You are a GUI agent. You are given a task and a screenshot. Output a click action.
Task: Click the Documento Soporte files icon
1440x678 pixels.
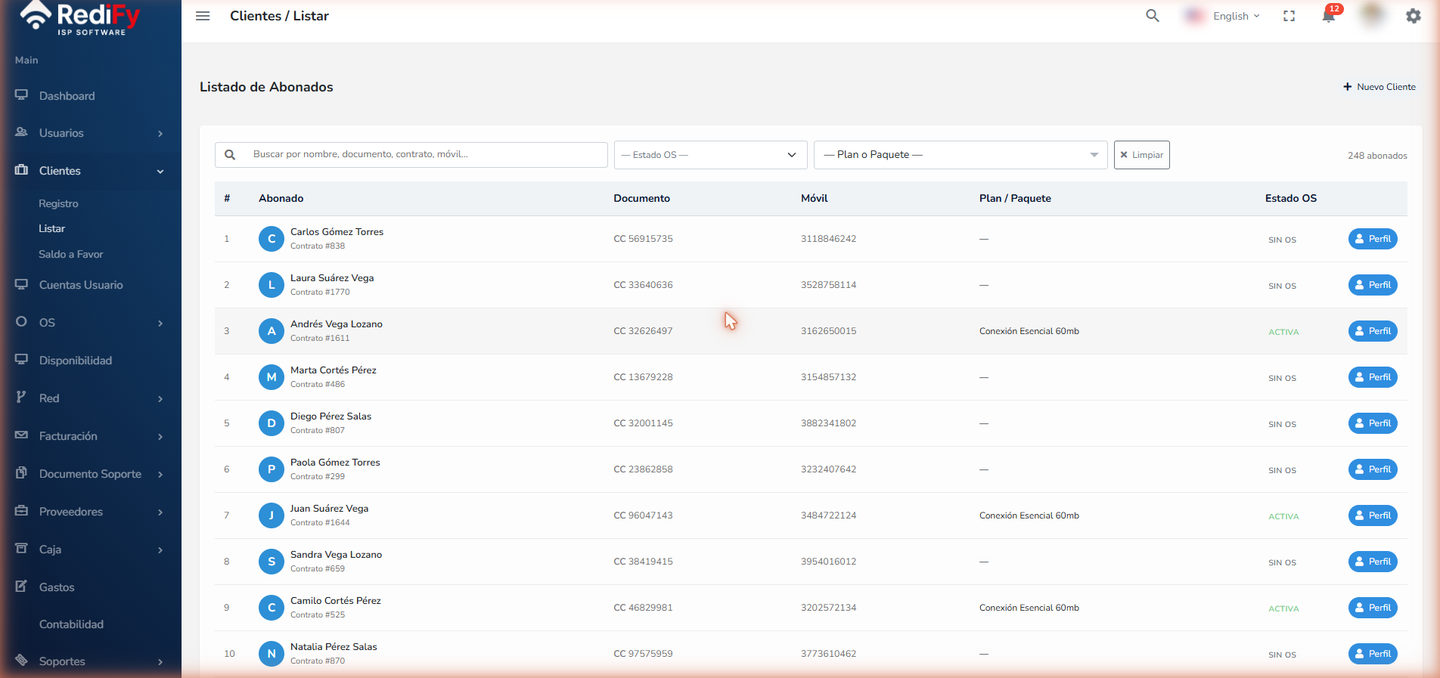coord(21,473)
